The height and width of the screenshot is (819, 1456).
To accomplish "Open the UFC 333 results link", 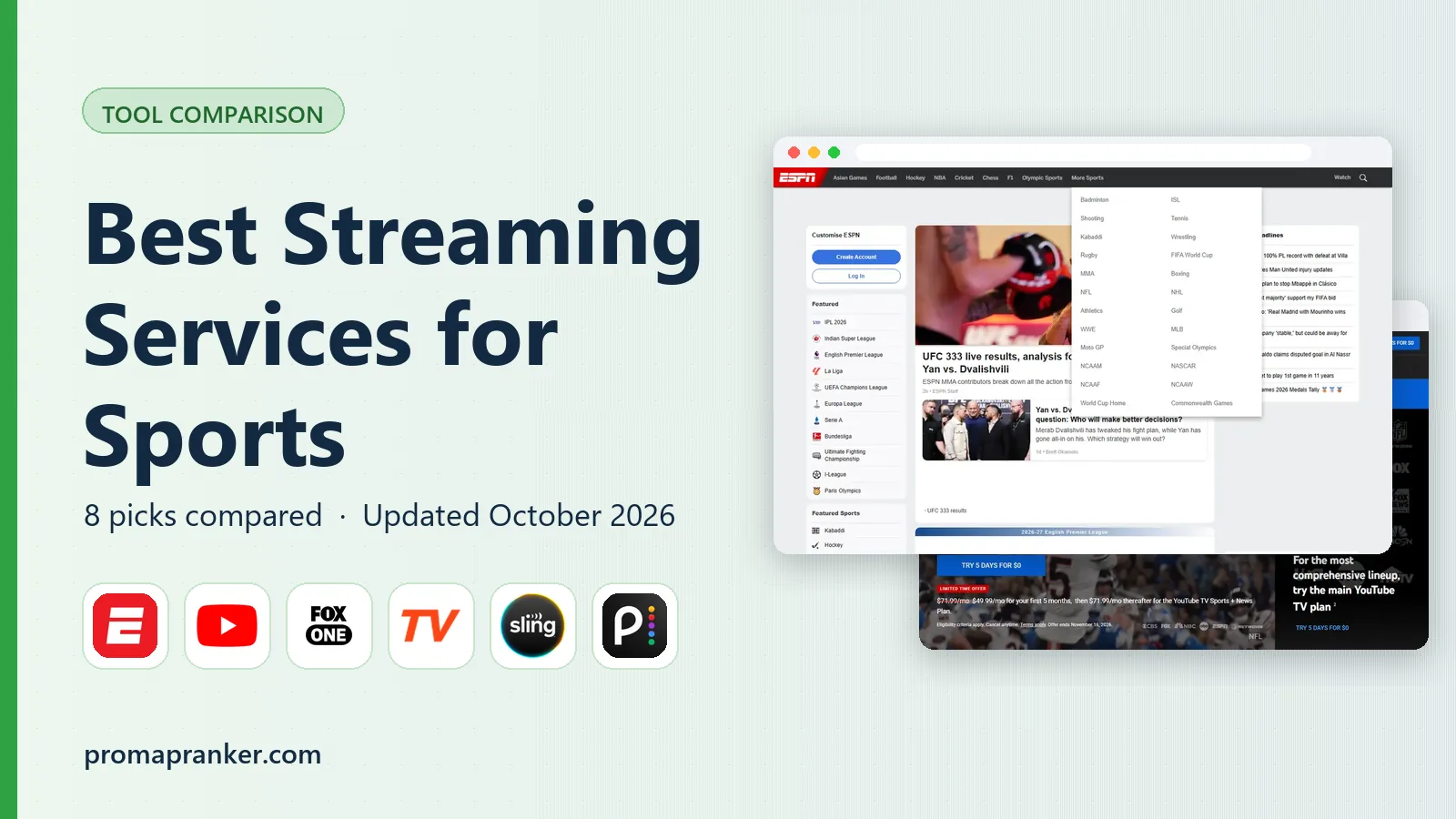I will [946, 511].
